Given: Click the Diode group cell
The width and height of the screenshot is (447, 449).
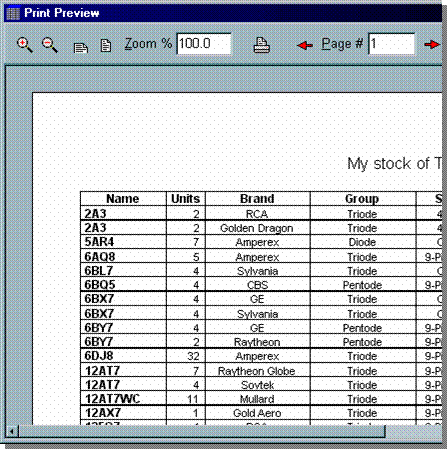Looking at the screenshot, I should tap(362, 242).
